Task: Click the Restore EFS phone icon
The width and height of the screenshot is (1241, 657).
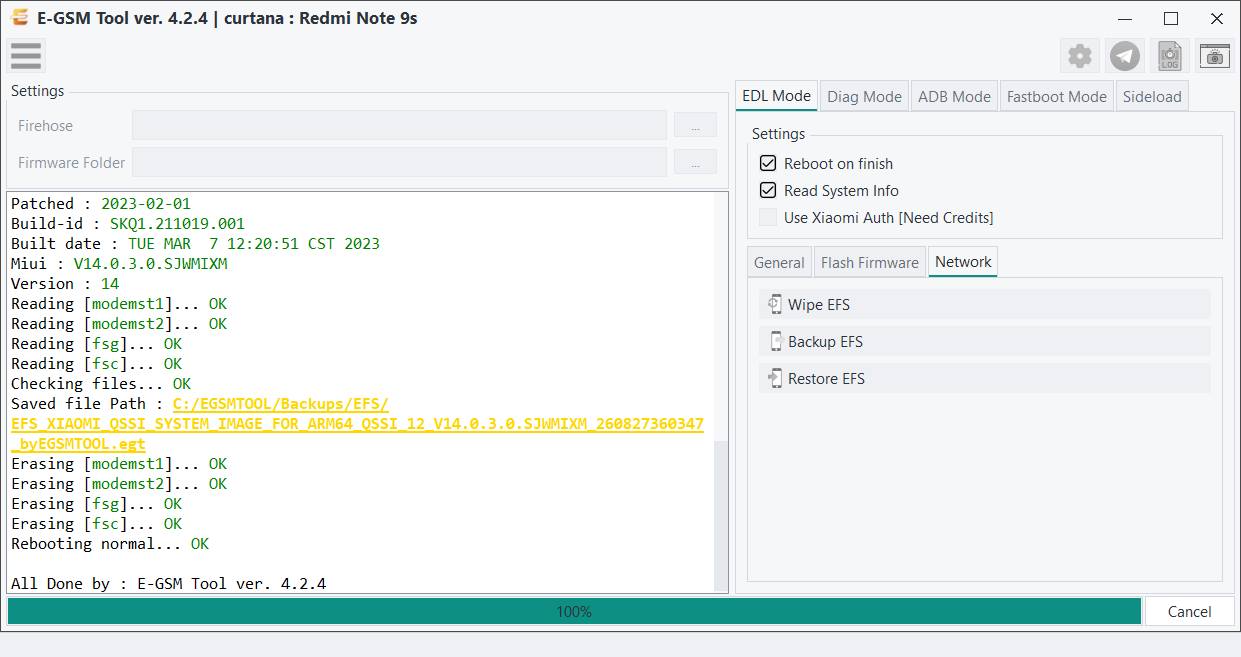Action: click(x=775, y=378)
